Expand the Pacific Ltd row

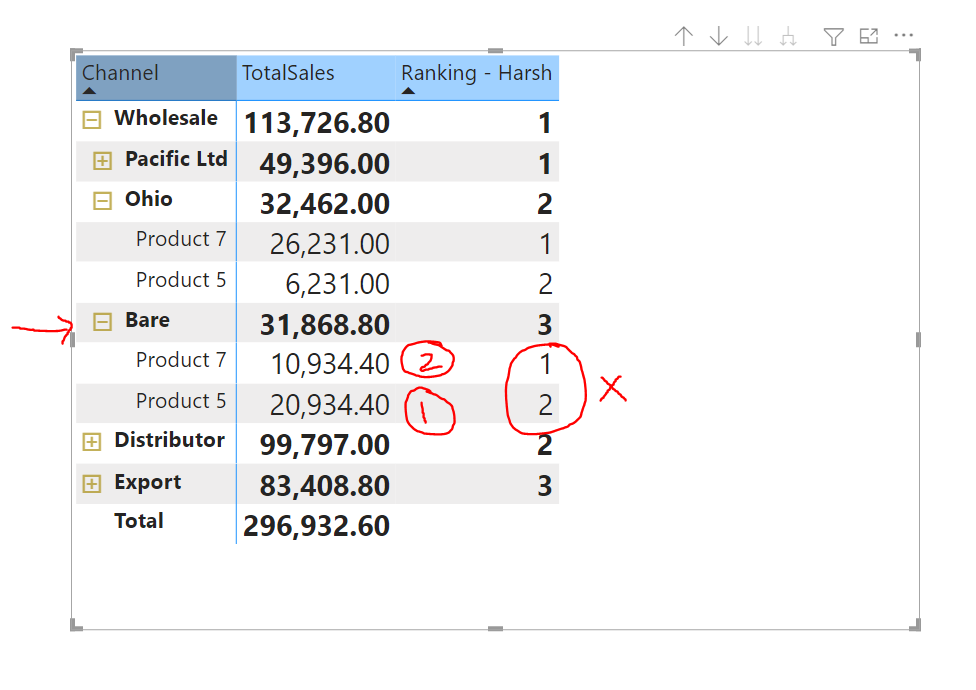102,161
